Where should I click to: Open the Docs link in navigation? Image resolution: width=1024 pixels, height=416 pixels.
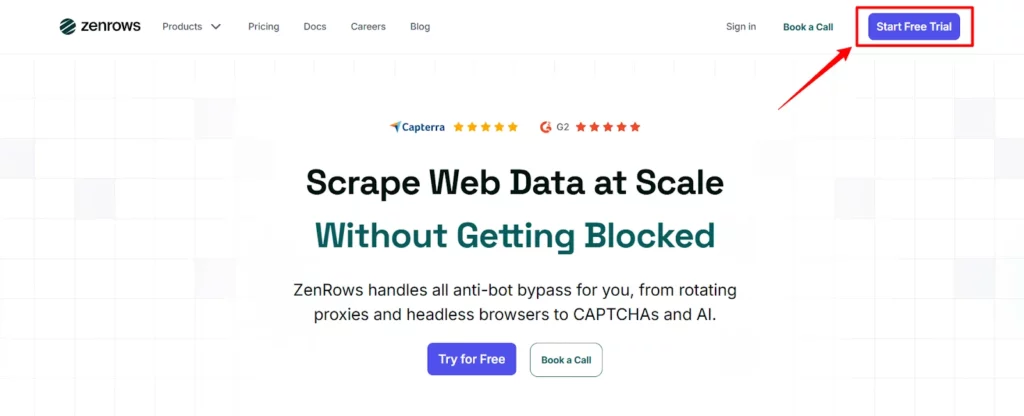pos(315,27)
